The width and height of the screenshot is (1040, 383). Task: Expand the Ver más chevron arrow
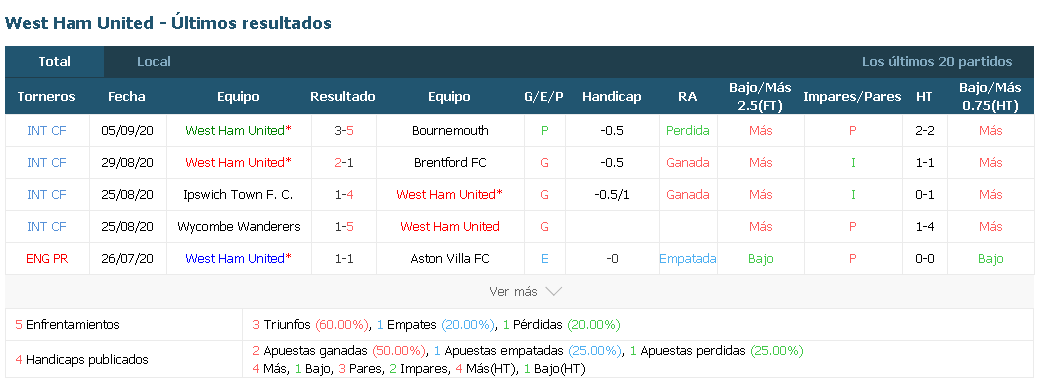point(553,291)
